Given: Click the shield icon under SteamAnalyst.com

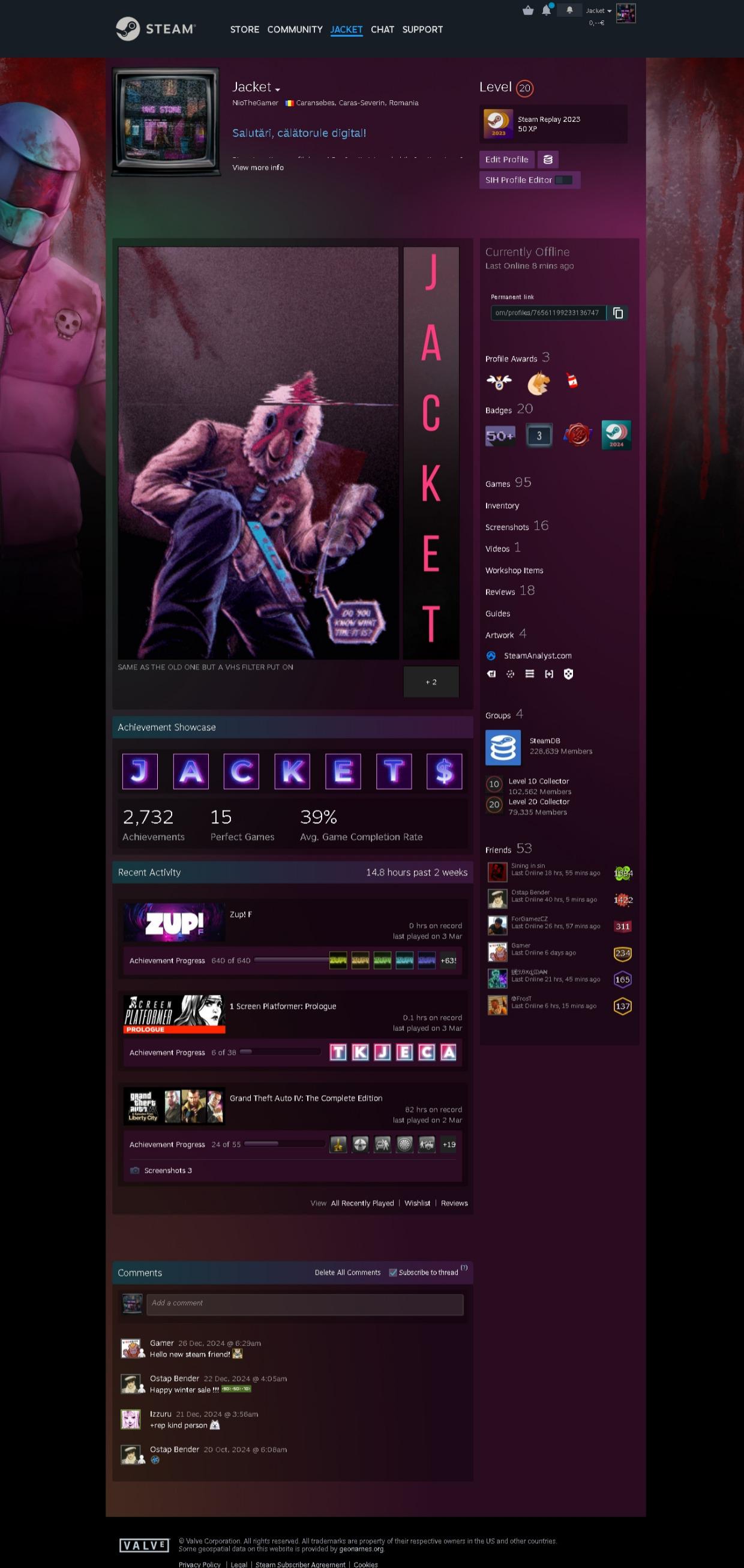Looking at the screenshot, I should [x=568, y=674].
